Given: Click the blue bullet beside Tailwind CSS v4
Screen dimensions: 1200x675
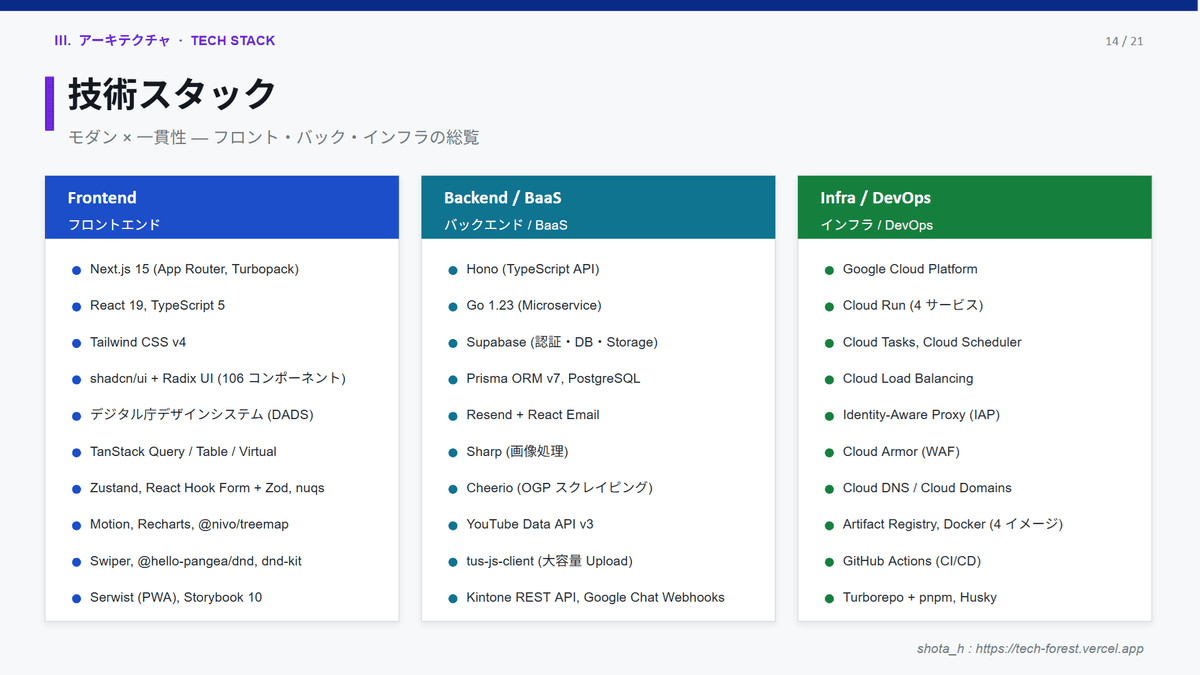Looking at the screenshot, I should [77, 343].
